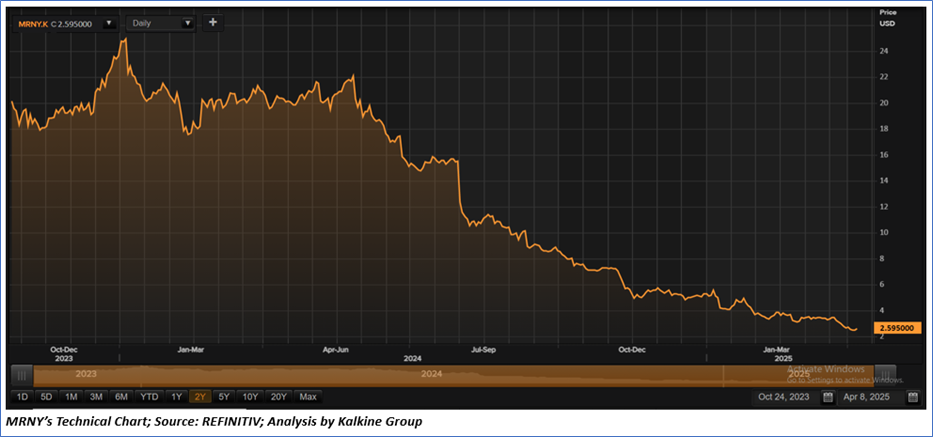Click the chart caption mentioning REFINITIV

click(x=215, y=422)
